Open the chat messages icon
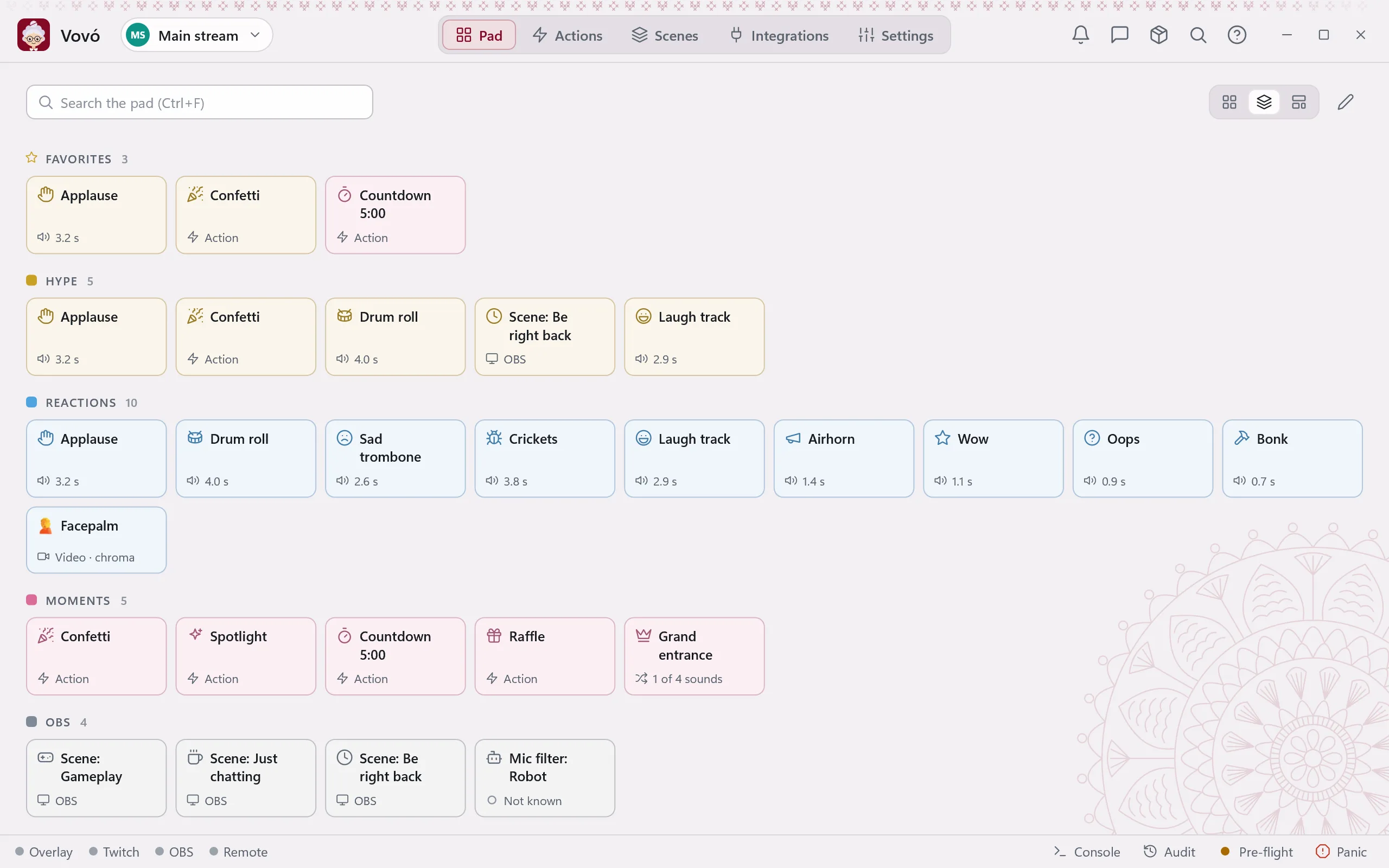Image resolution: width=1389 pixels, height=868 pixels. (x=1119, y=35)
